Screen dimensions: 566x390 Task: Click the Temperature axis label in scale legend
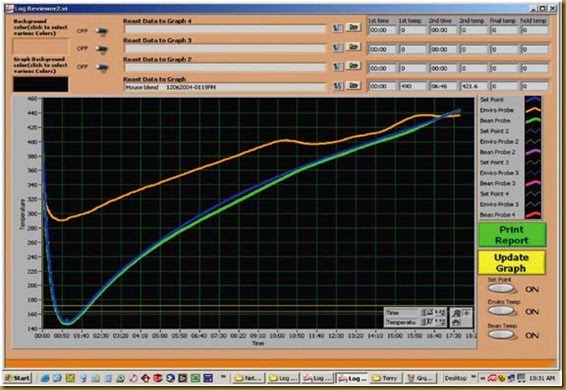pos(401,322)
